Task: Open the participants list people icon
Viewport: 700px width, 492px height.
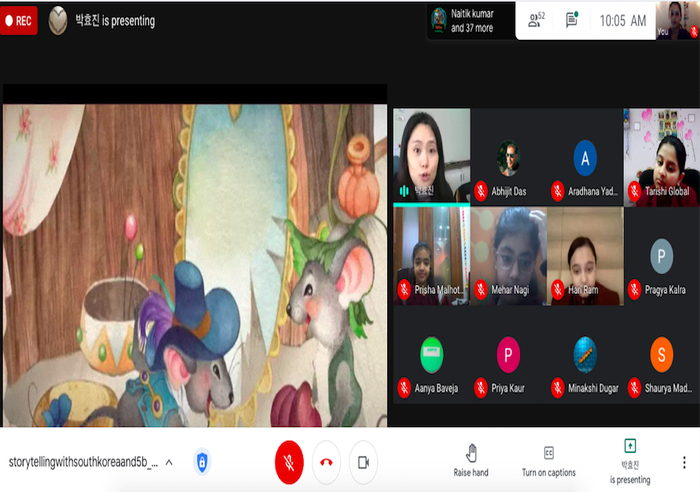Action: pos(536,20)
